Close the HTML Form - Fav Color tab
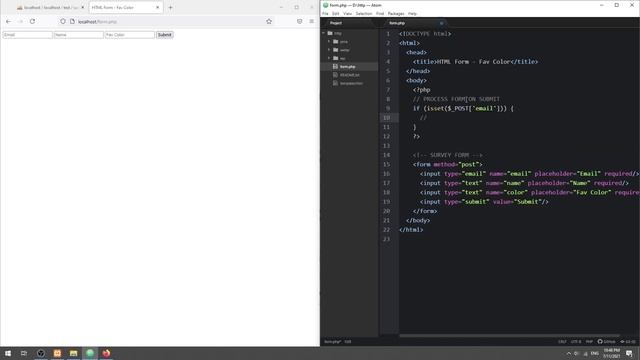 coord(158,7)
